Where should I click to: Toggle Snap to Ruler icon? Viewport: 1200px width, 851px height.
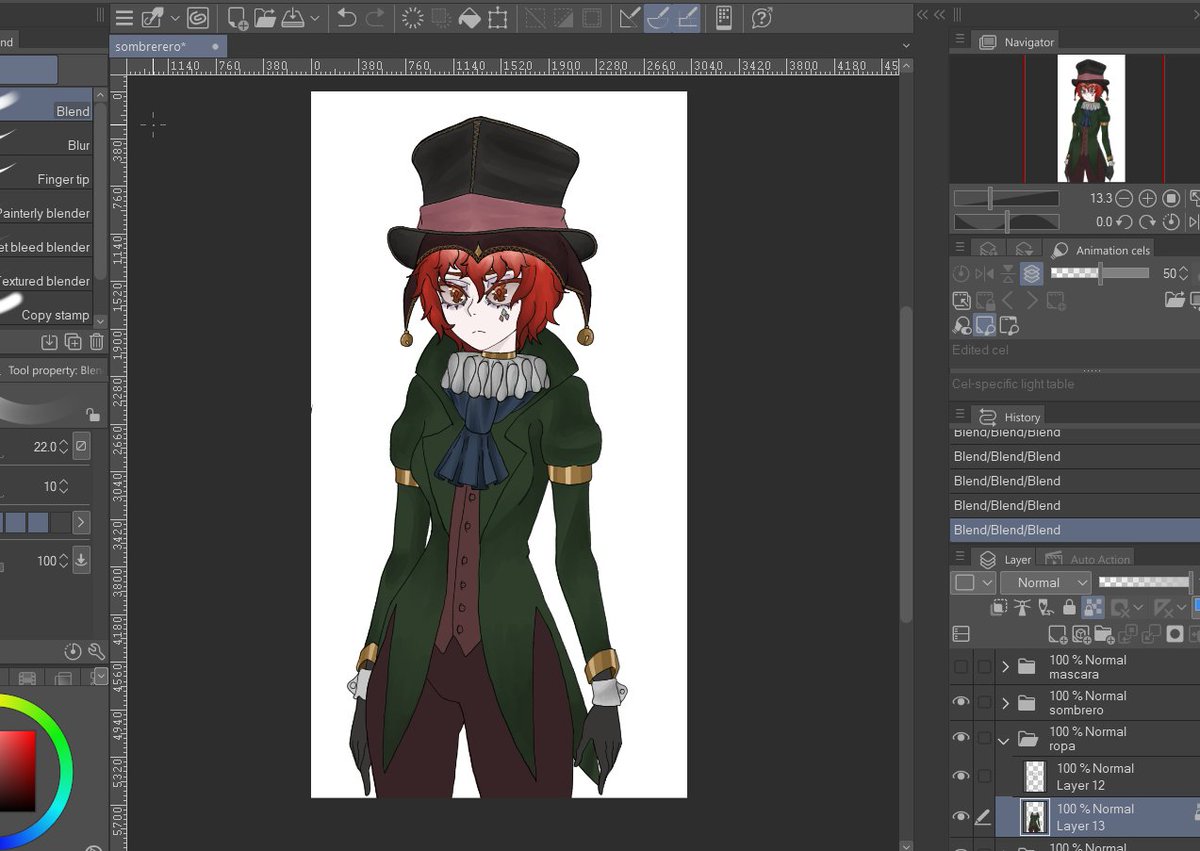[629, 18]
